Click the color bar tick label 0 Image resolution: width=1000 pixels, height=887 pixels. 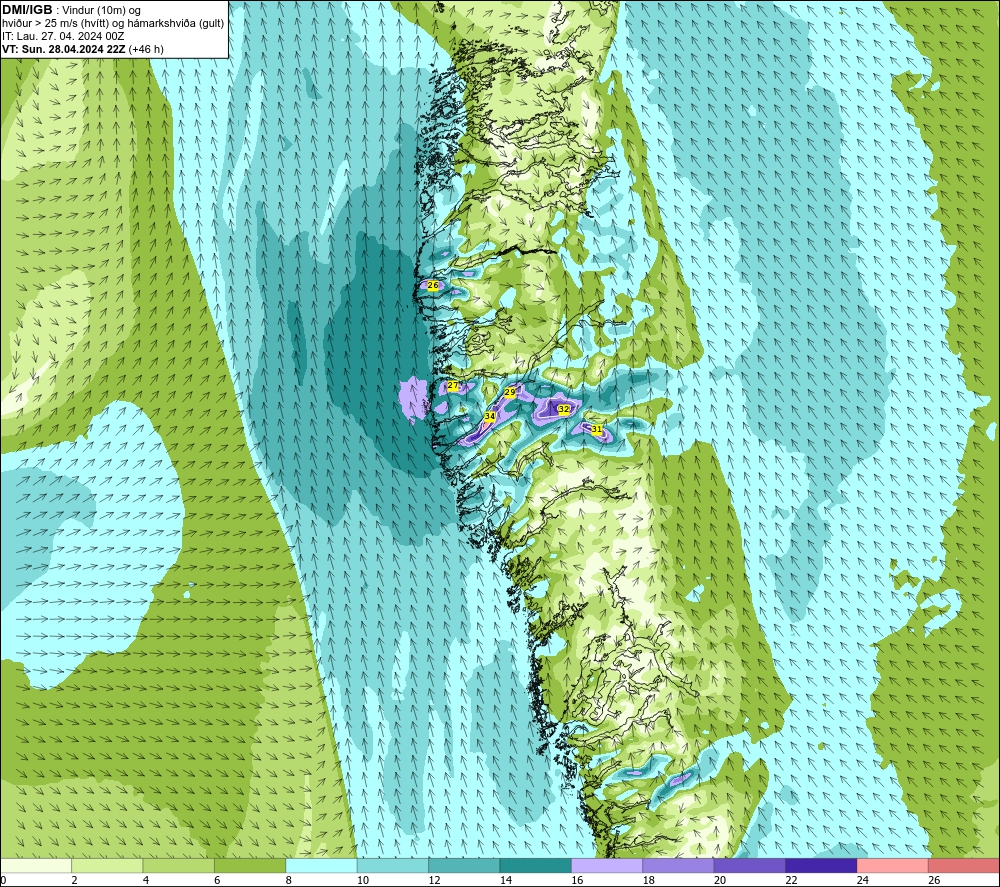3,880
